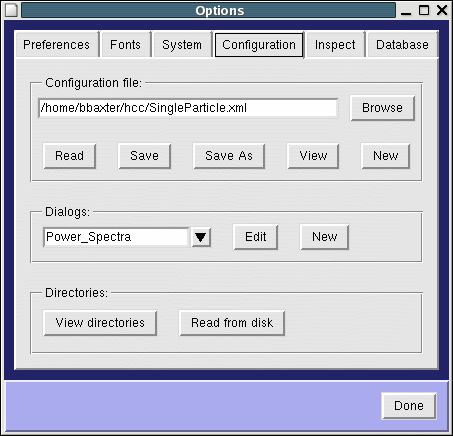Switch to the Database tab

tap(402, 45)
